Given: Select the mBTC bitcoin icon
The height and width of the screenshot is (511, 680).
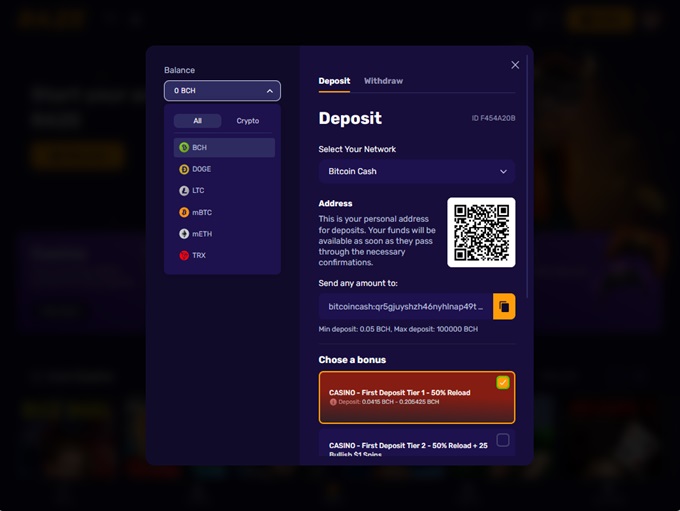Looking at the screenshot, I should pos(184,212).
